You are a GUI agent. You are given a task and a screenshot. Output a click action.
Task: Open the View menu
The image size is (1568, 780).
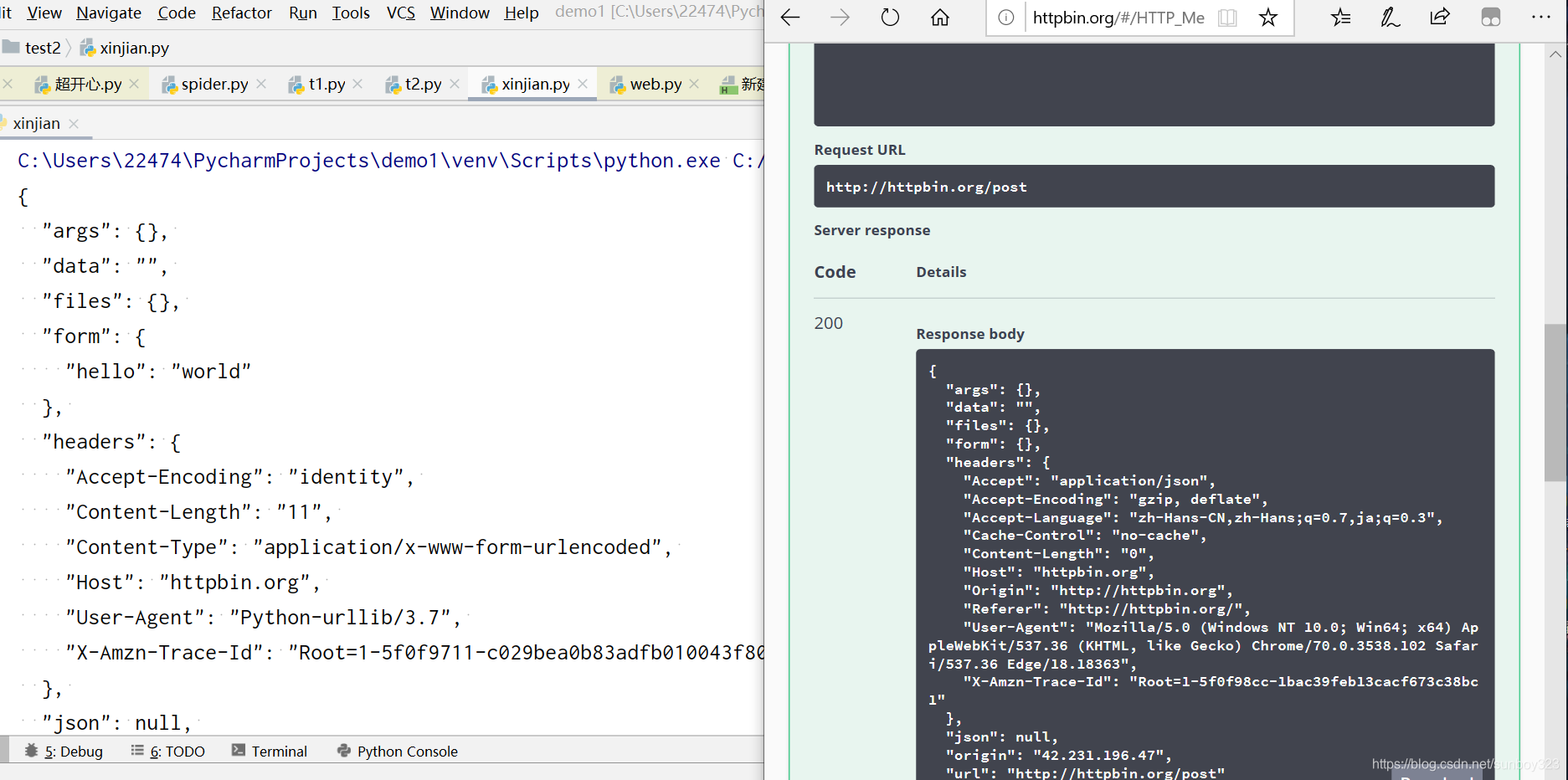click(x=44, y=13)
